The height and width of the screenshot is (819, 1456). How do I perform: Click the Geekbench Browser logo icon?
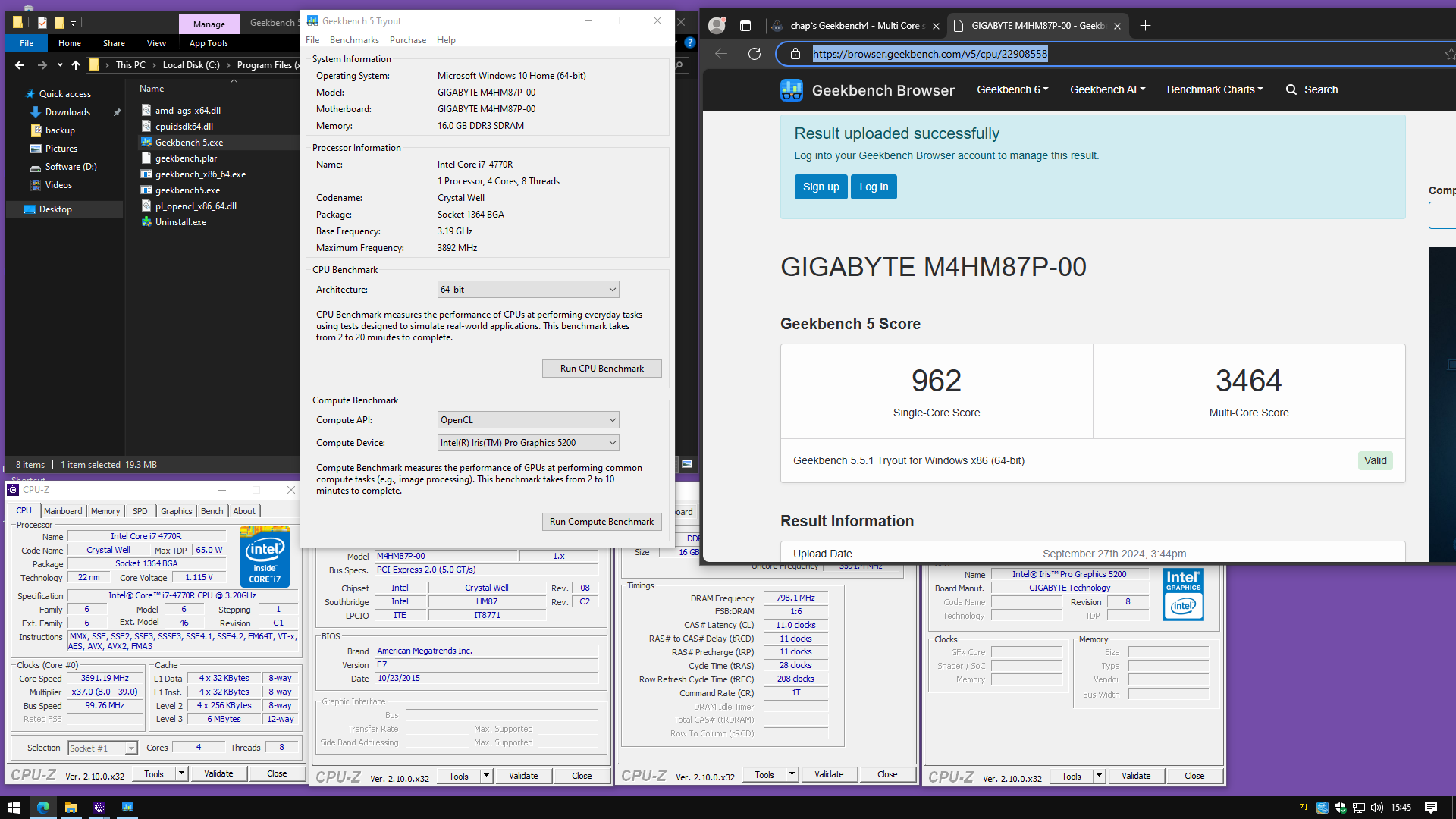coord(791,90)
